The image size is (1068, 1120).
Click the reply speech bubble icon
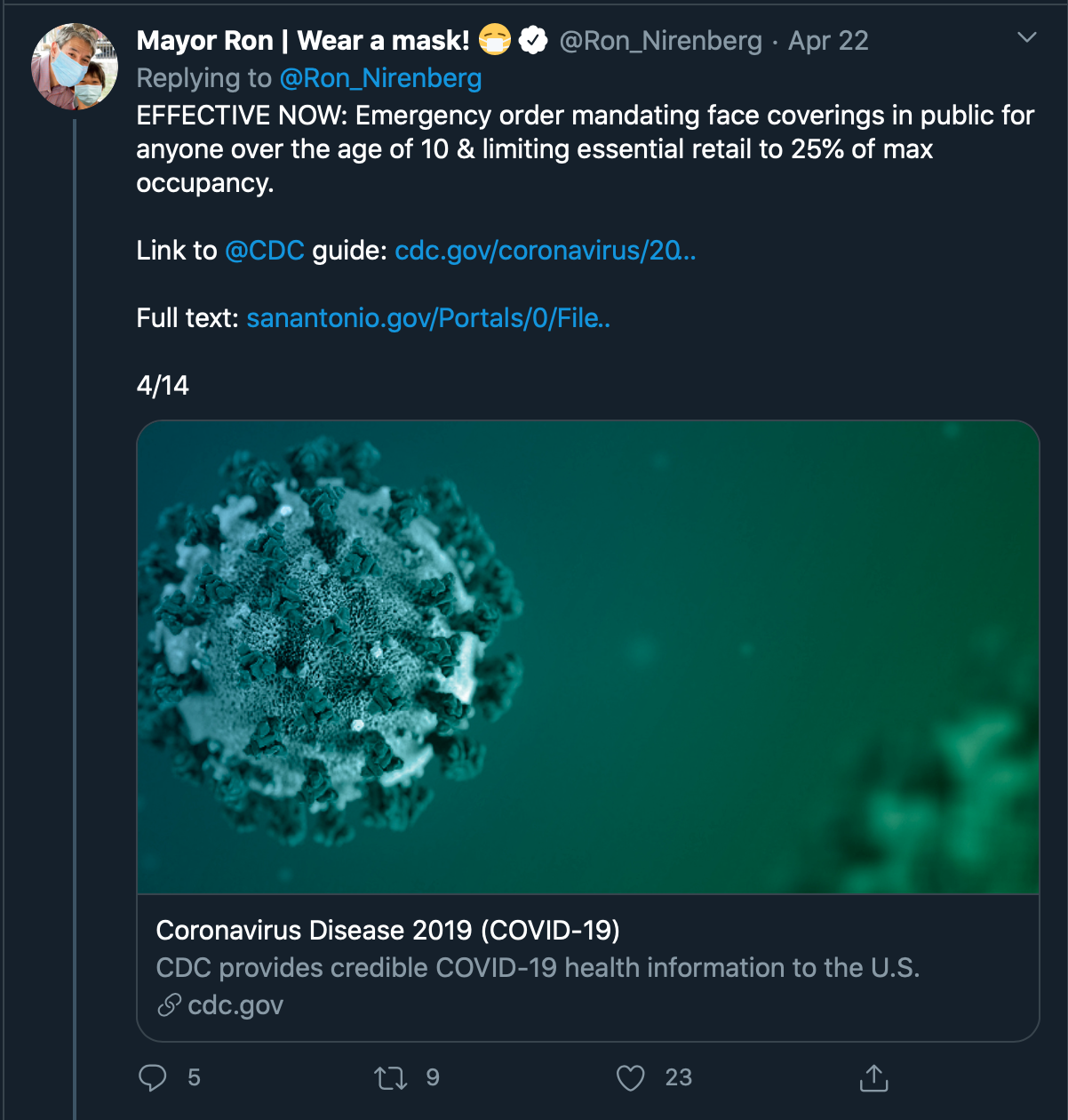153,1077
